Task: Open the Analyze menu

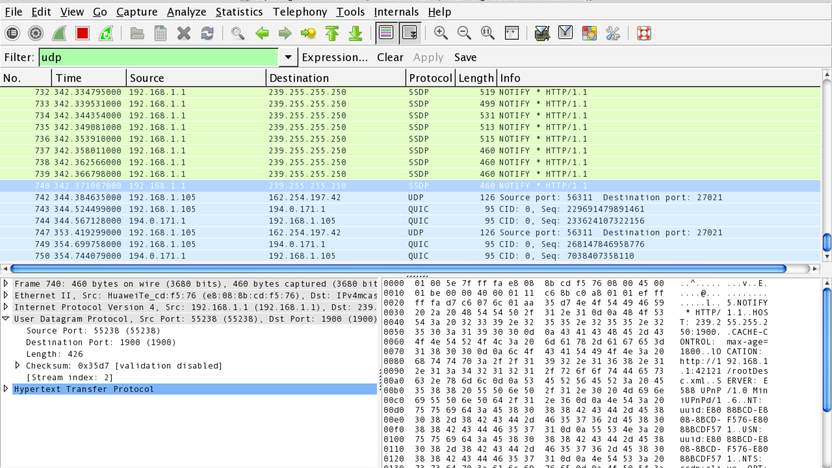Action: (x=186, y=12)
